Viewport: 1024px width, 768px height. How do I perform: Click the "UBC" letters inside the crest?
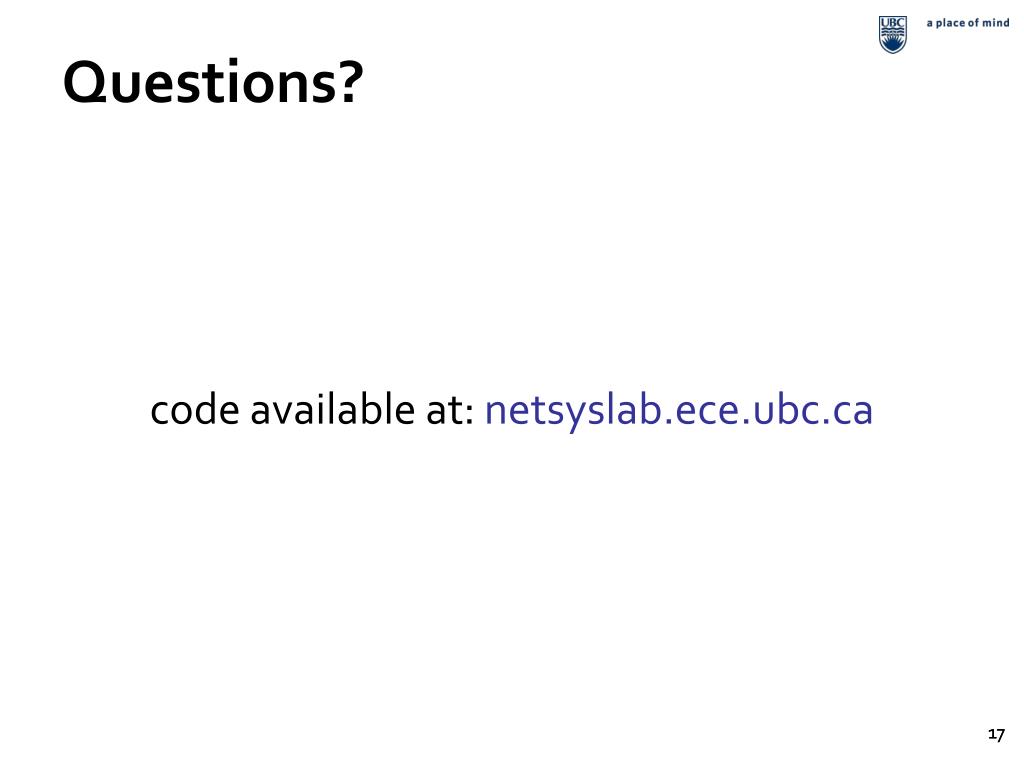[x=892, y=22]
